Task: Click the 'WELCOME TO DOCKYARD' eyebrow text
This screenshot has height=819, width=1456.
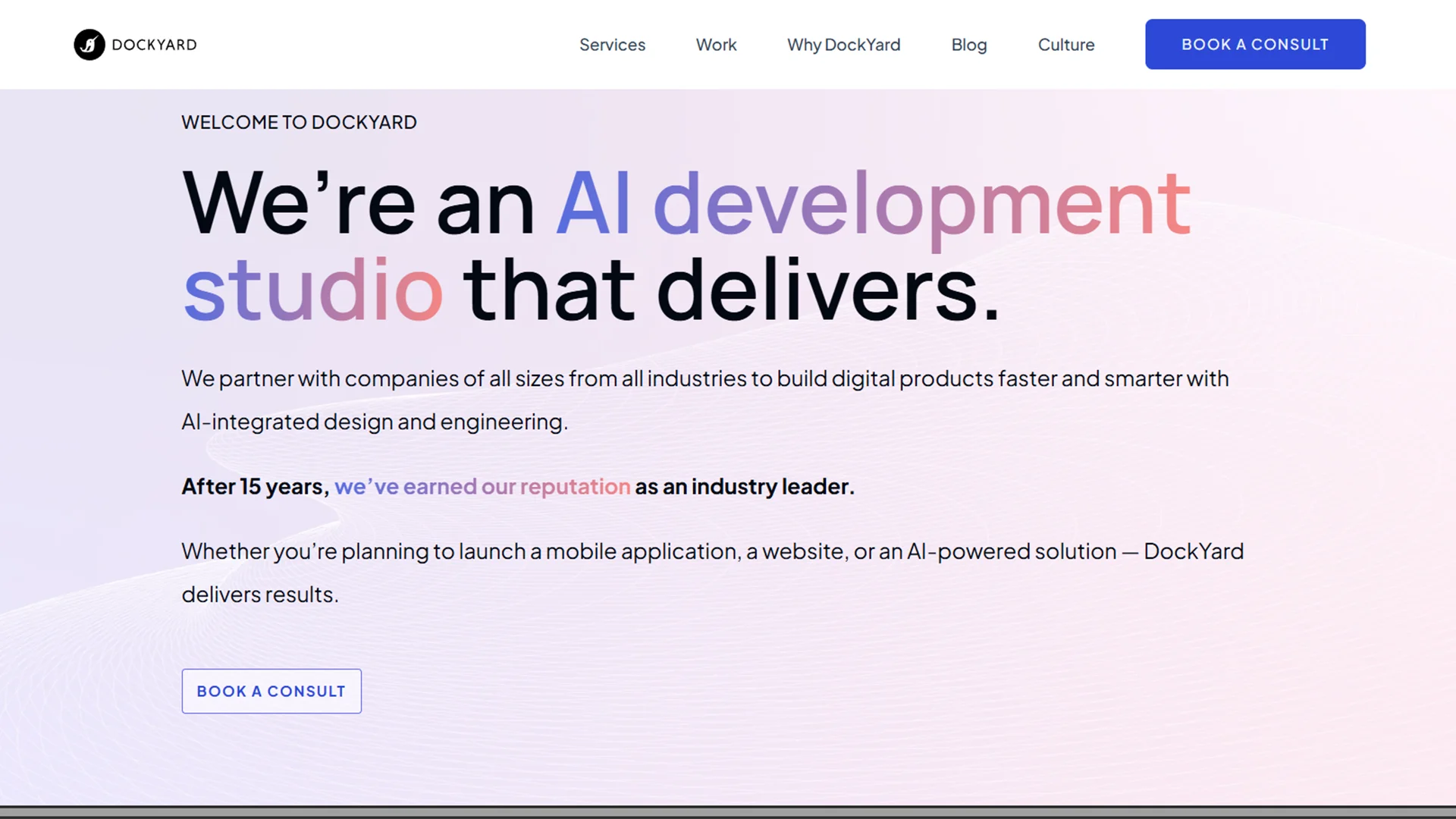Action: (299, 122)
